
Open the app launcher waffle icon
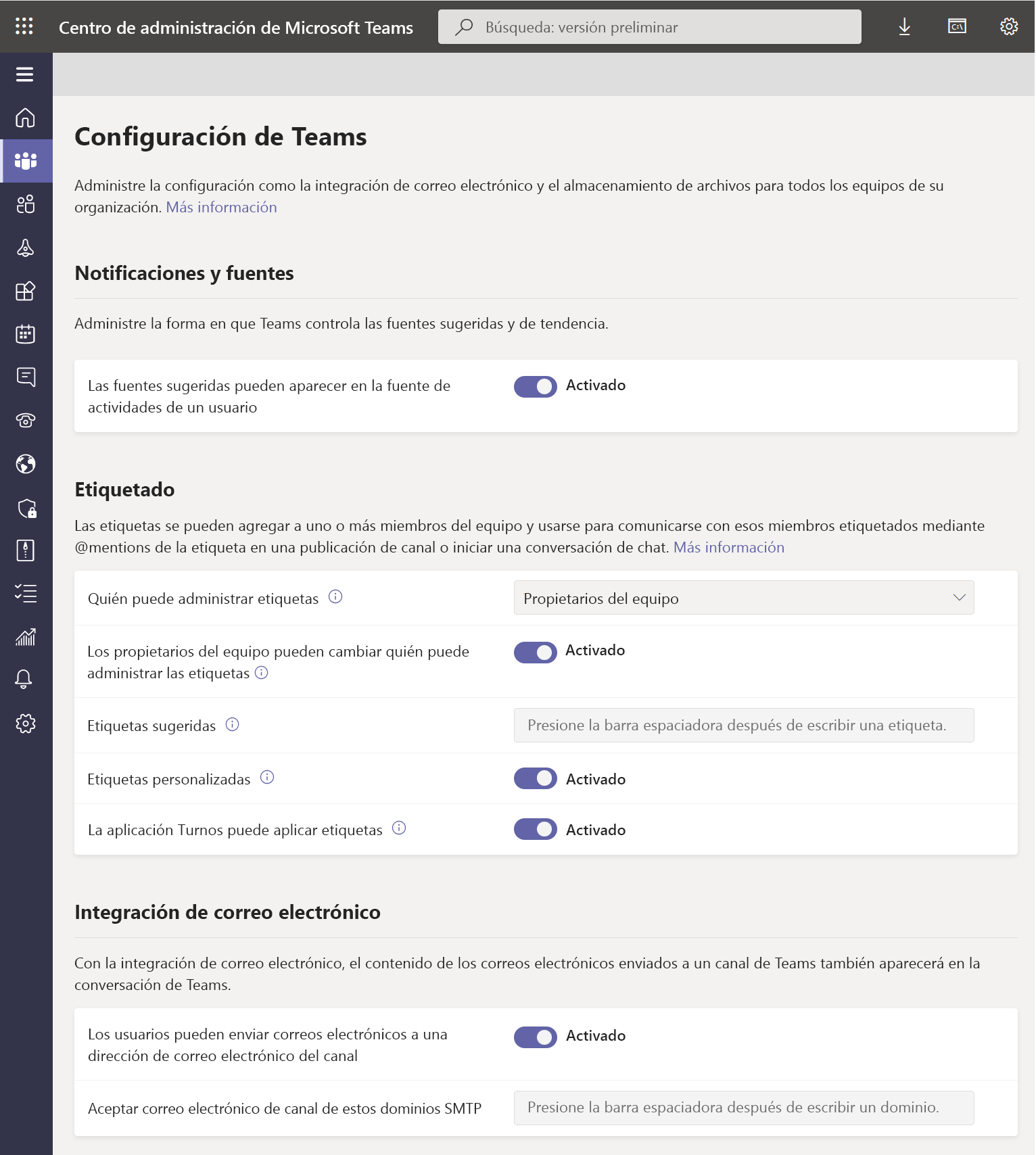(x=24, y=26)
